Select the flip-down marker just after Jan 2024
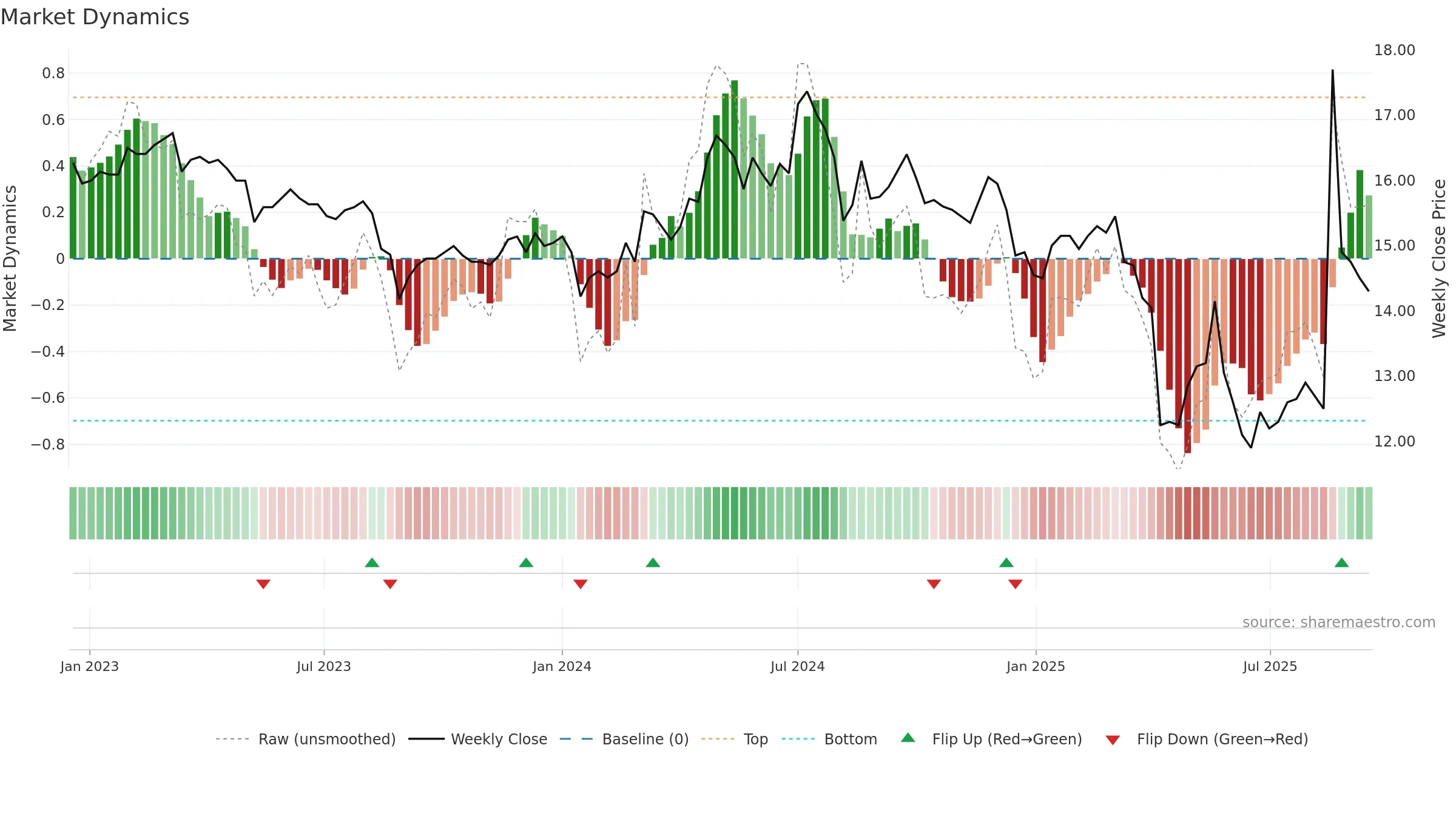Screen dimensions: 1456x819 (x=581, y=584)
